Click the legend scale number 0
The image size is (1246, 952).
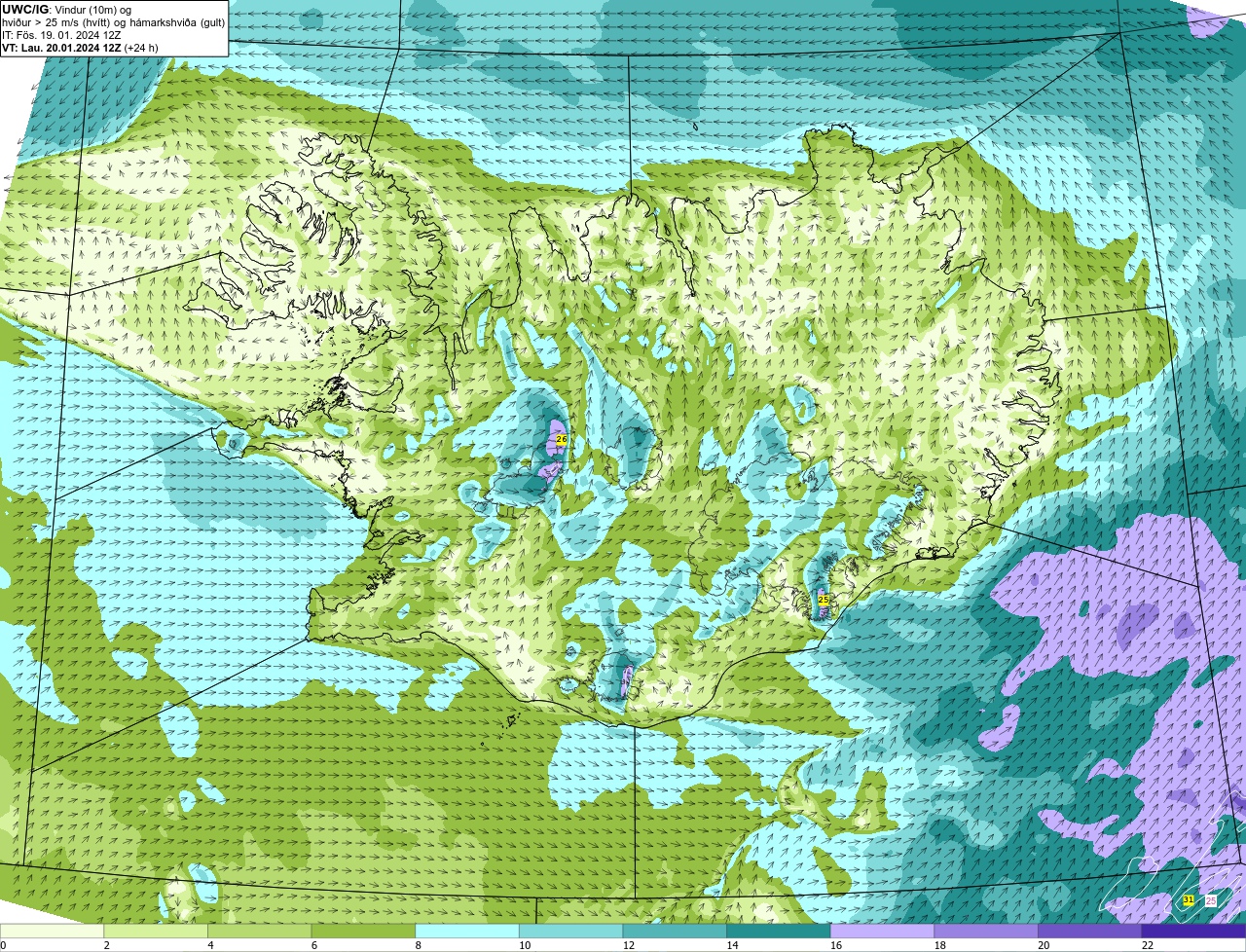[x=3, y=945]
